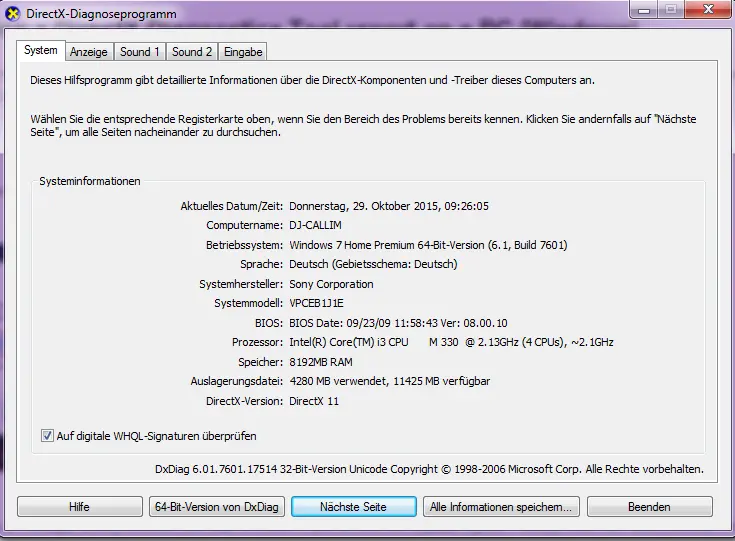
Task: Open the Sound 1 tab
Action: 140,52
